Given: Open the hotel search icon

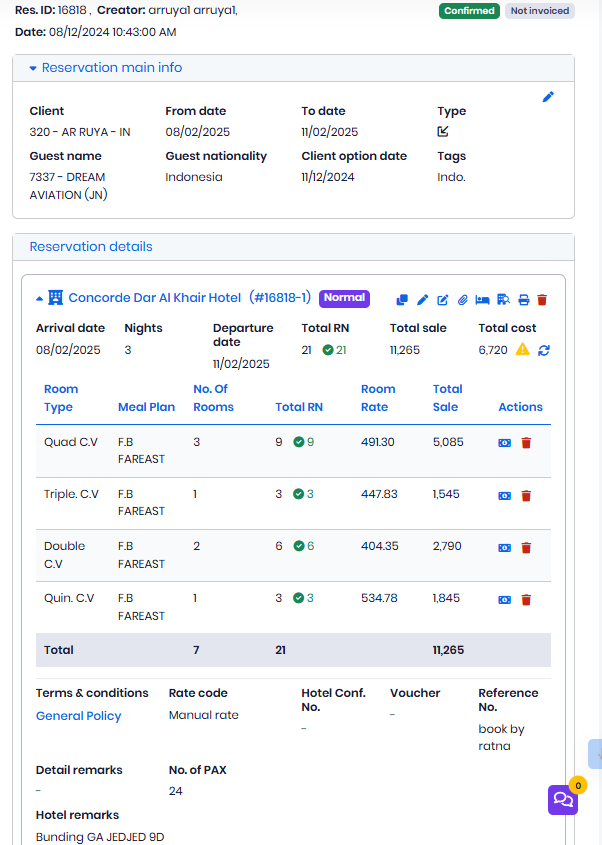Looking at the screenshot, I should pos(503,299).
